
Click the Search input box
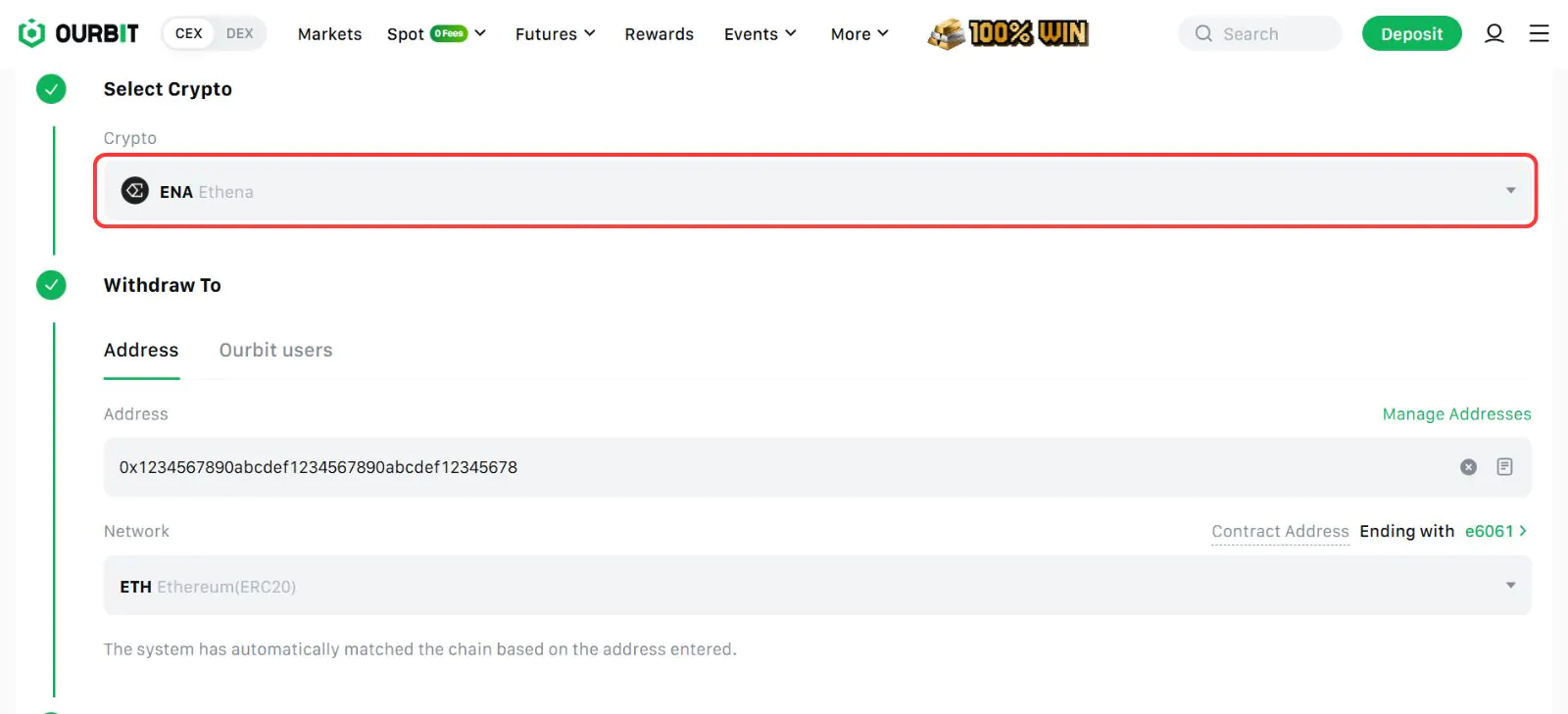[x=1260, y=34]
